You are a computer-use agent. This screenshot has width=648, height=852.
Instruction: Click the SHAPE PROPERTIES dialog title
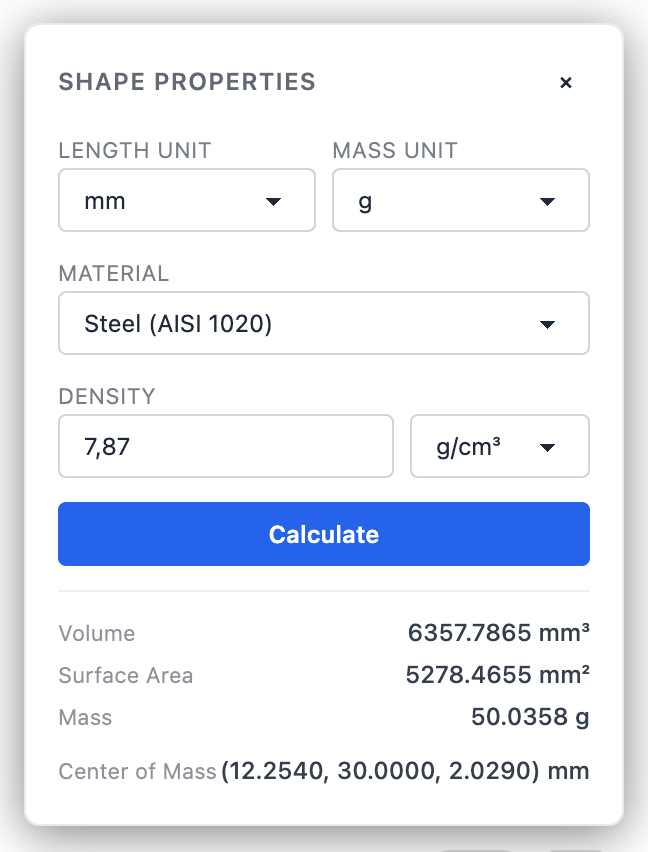187,82
